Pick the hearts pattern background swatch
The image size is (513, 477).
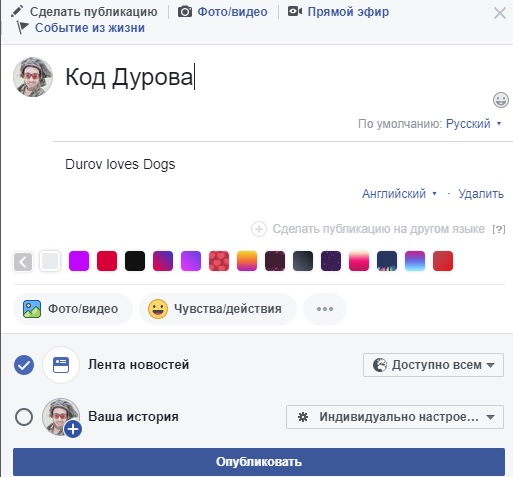click(219, 261)
